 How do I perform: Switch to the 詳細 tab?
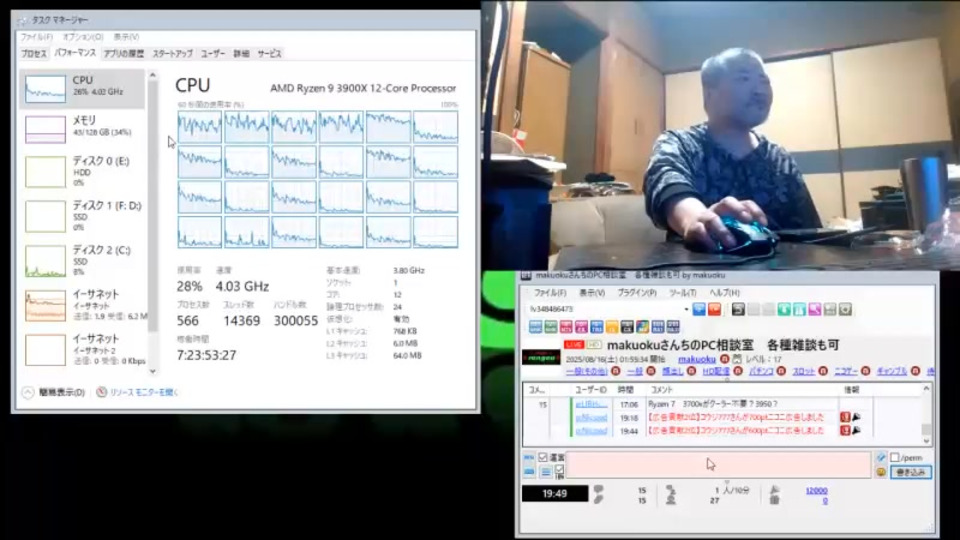[x=241, y=54]
